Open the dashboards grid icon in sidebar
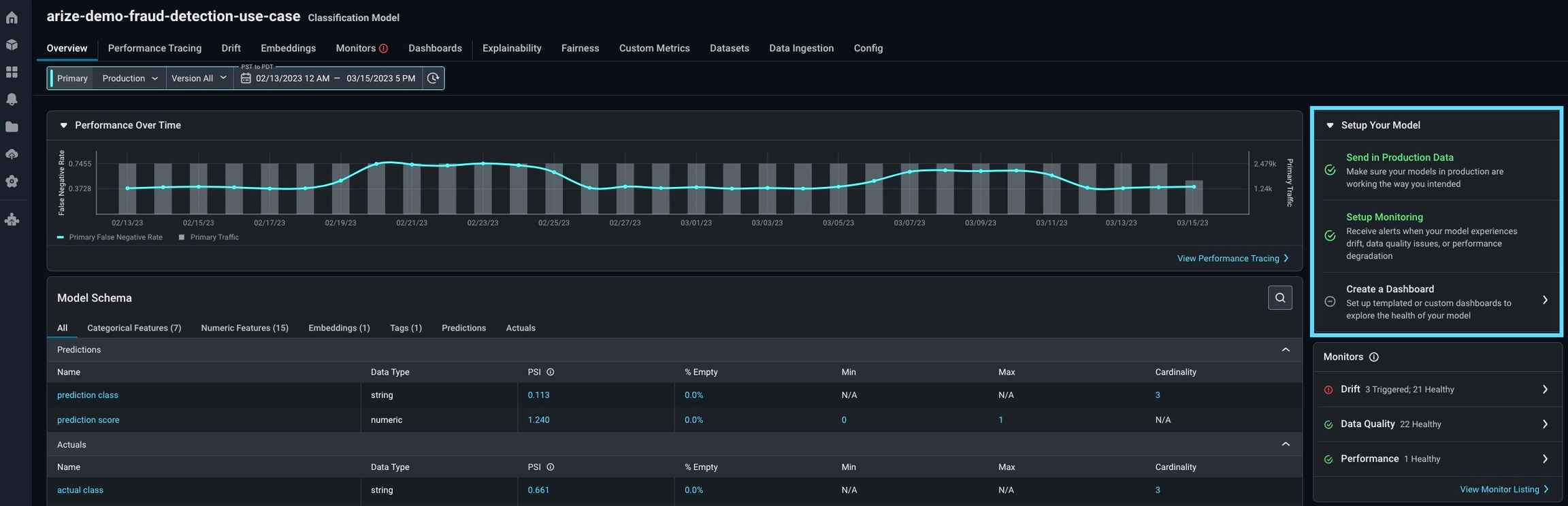1568x506 pixels. [12, 72]
